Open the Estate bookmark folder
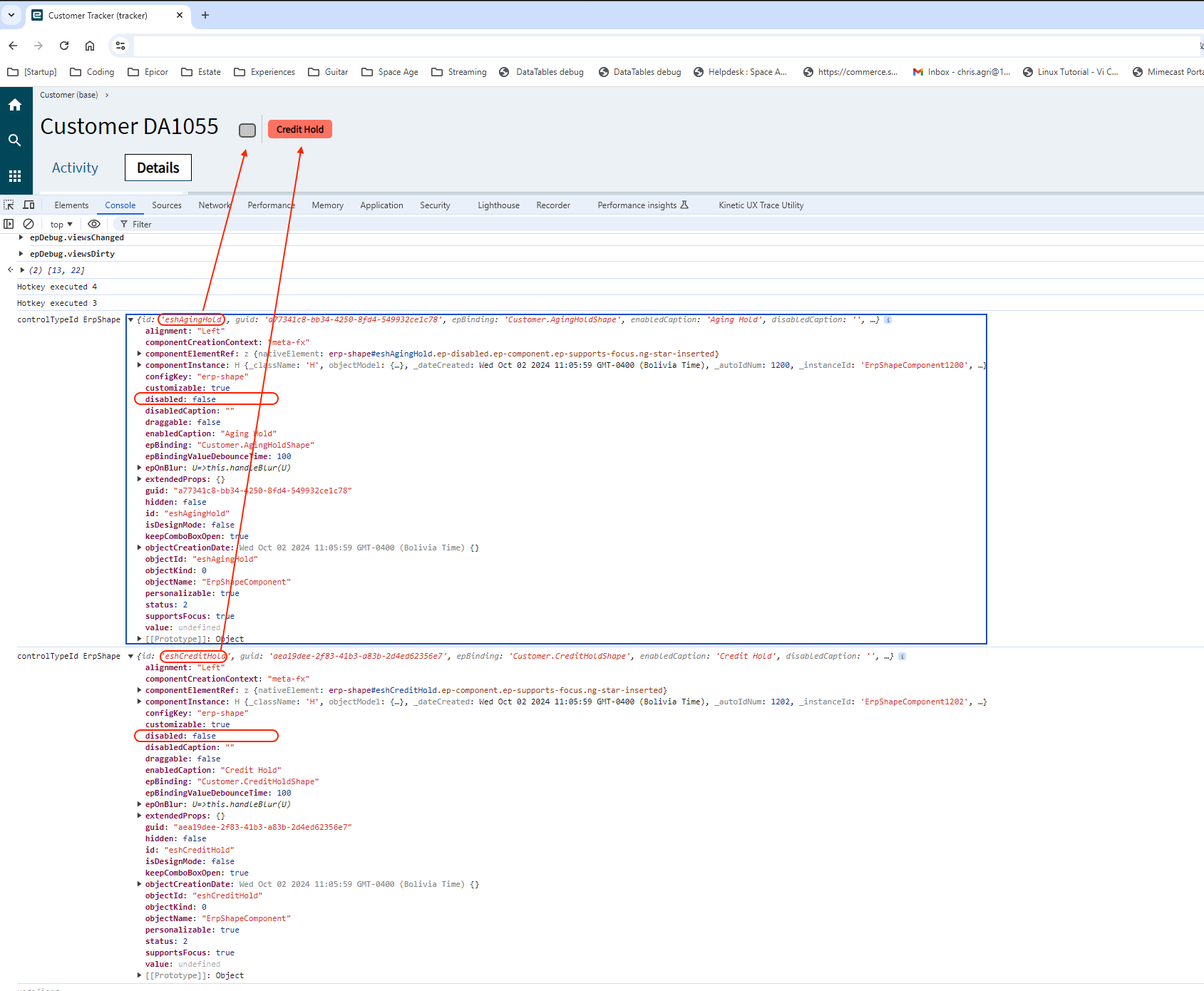1204x991 pixels. 201,72
